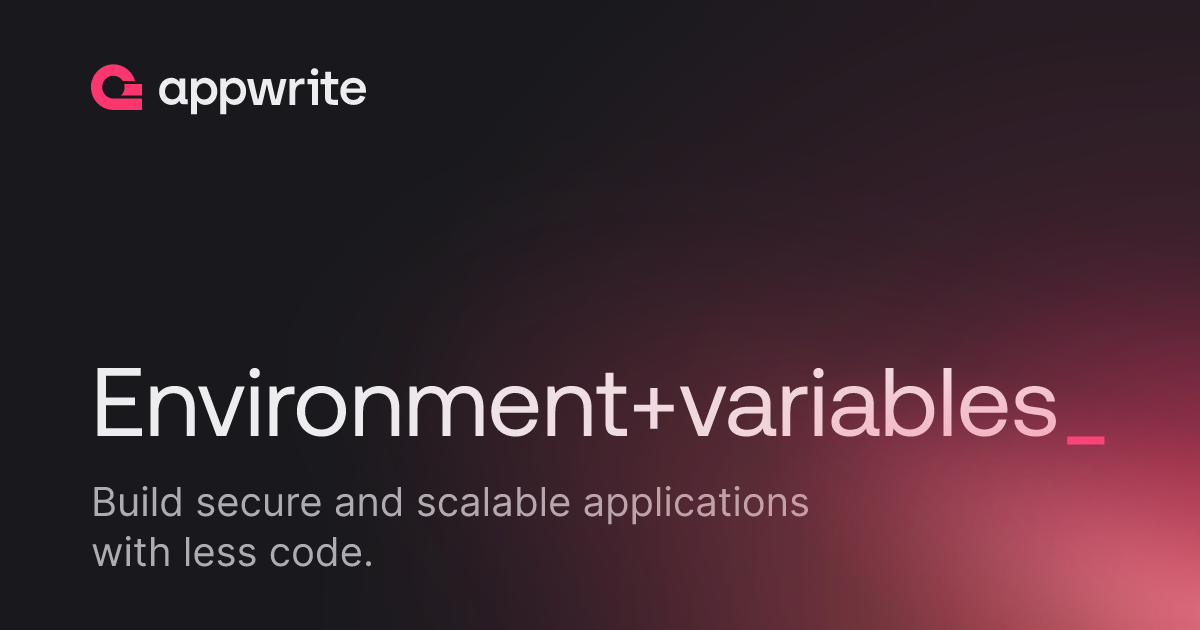Click the capital E starting Environment

(117, 405)
